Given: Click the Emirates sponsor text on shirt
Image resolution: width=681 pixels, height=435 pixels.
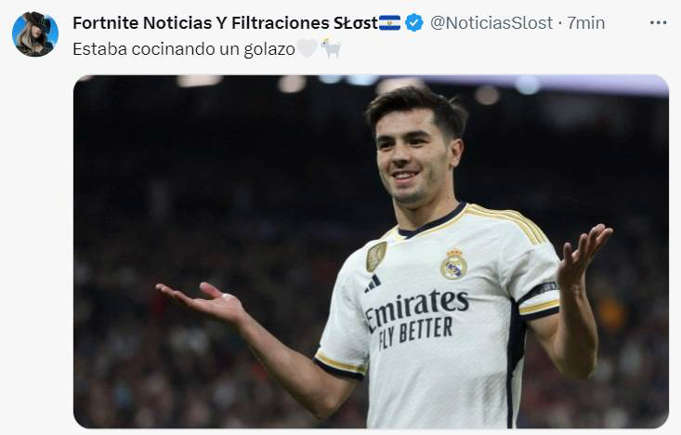Looking at the screenshot, I should pyautogui.click(x=417, y=307).
